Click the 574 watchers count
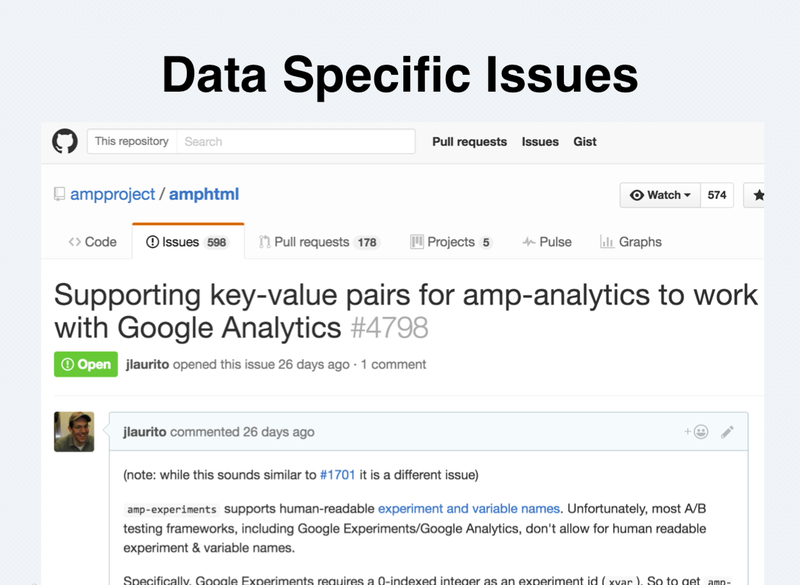The height and width of the screenshot is (585, 800). [x=717, y=195]
